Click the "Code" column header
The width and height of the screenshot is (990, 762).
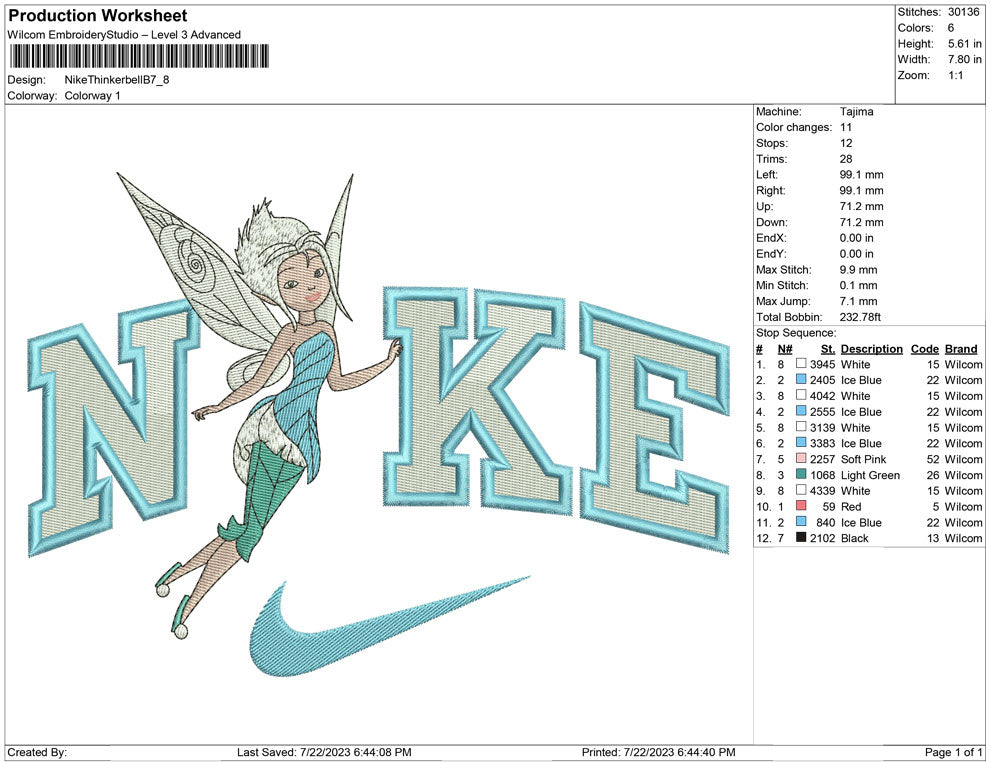[924, 348]
